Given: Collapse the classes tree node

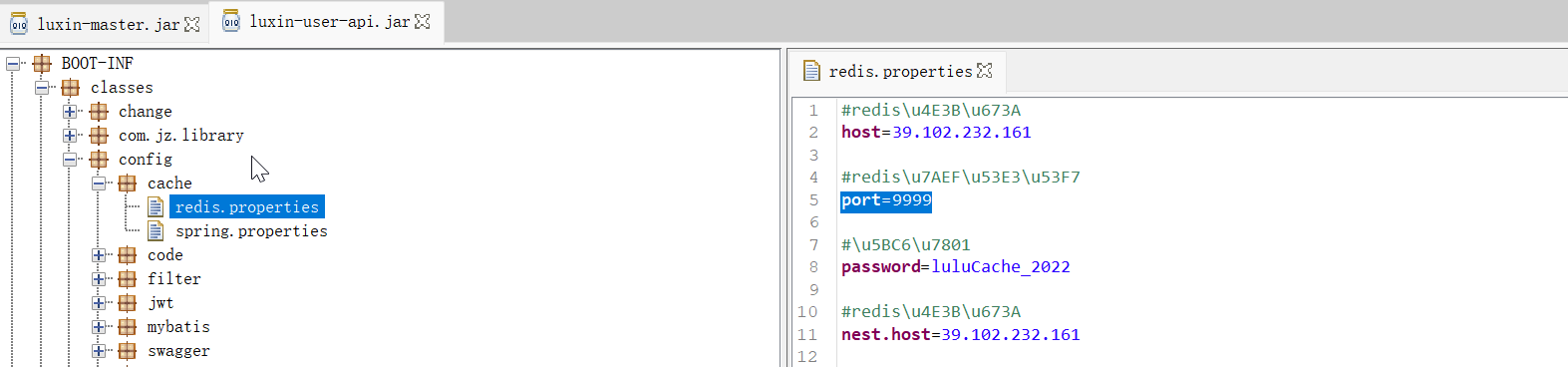Looking at the screenshot, I should 42,88.
